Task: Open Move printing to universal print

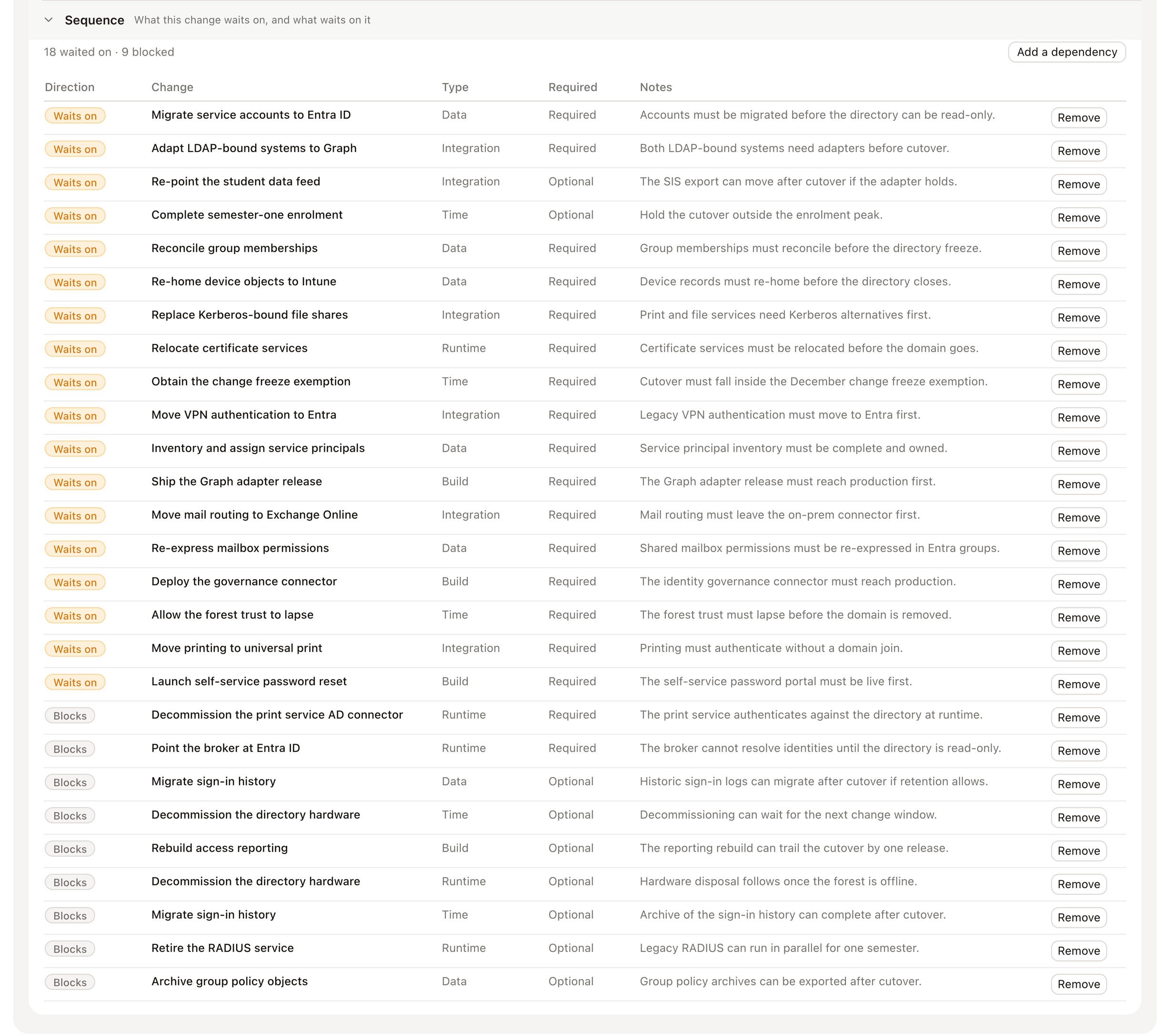Action: (x=237, y=647)
